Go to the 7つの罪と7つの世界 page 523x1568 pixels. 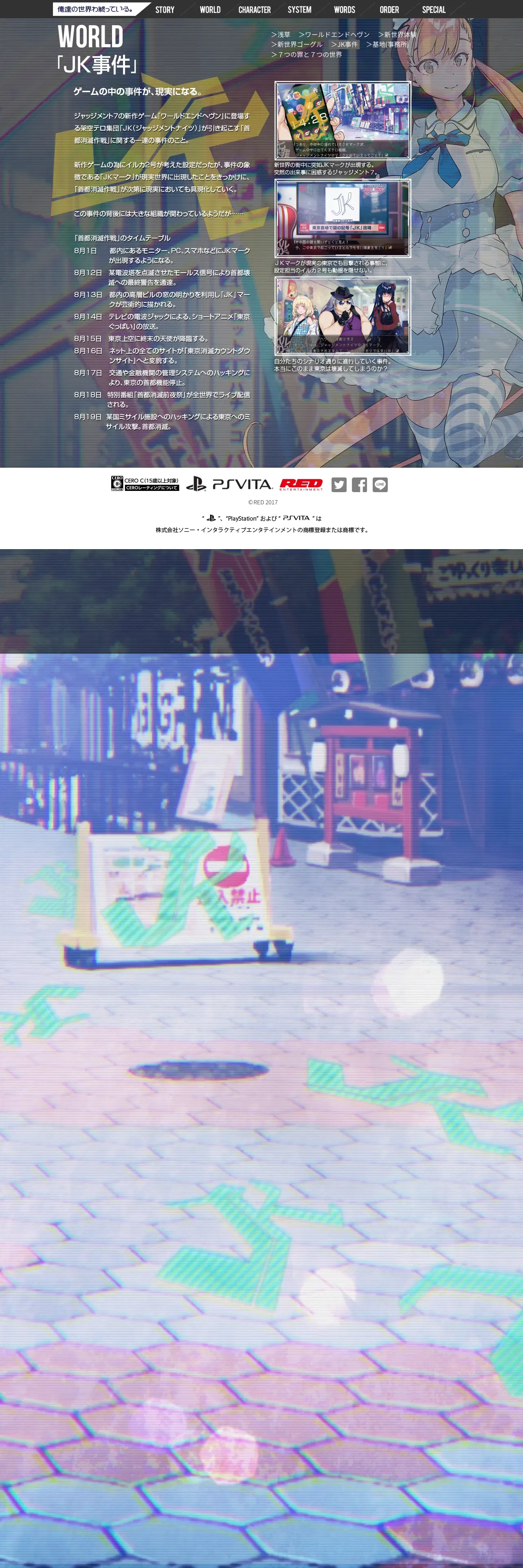click(307, 54)
